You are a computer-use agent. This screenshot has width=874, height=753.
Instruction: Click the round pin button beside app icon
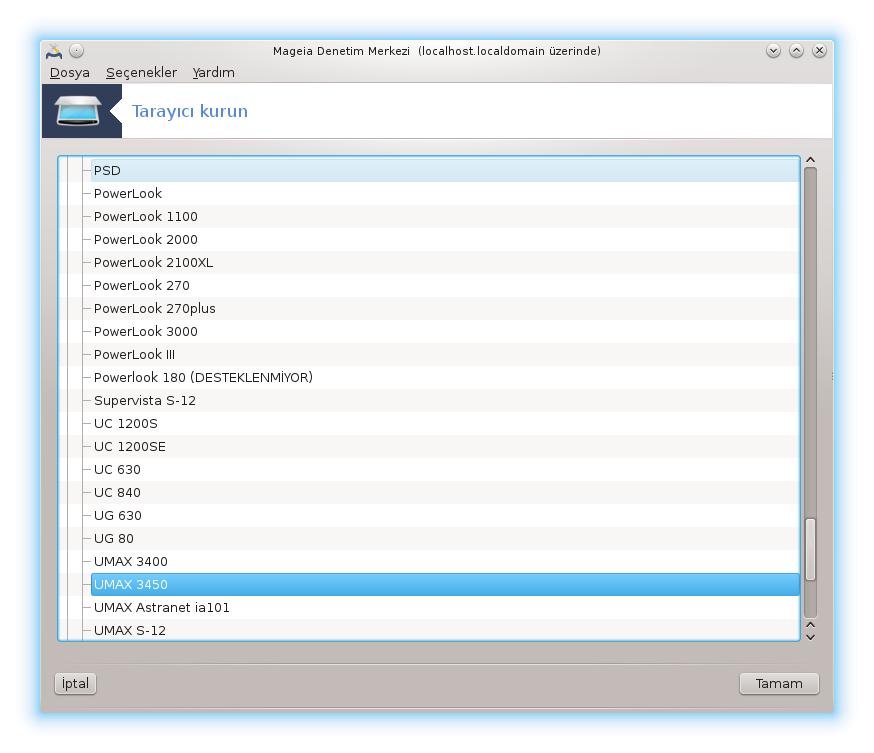tap(76, 51)
